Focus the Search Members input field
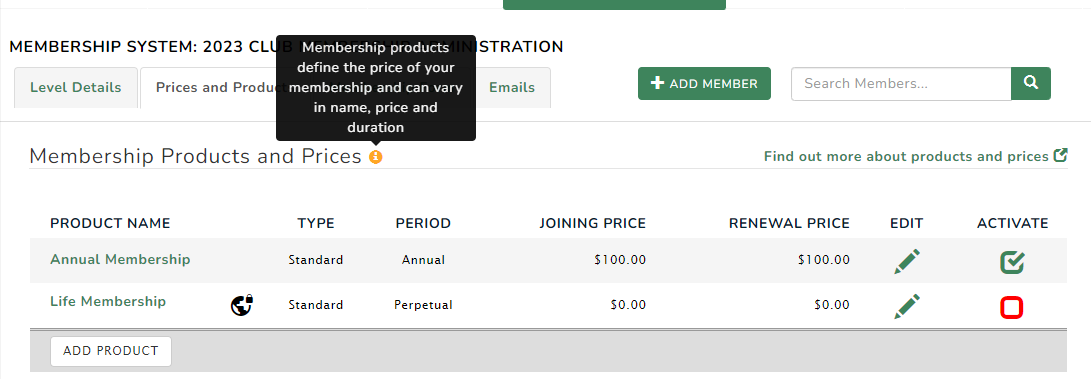 click(901, 83)
